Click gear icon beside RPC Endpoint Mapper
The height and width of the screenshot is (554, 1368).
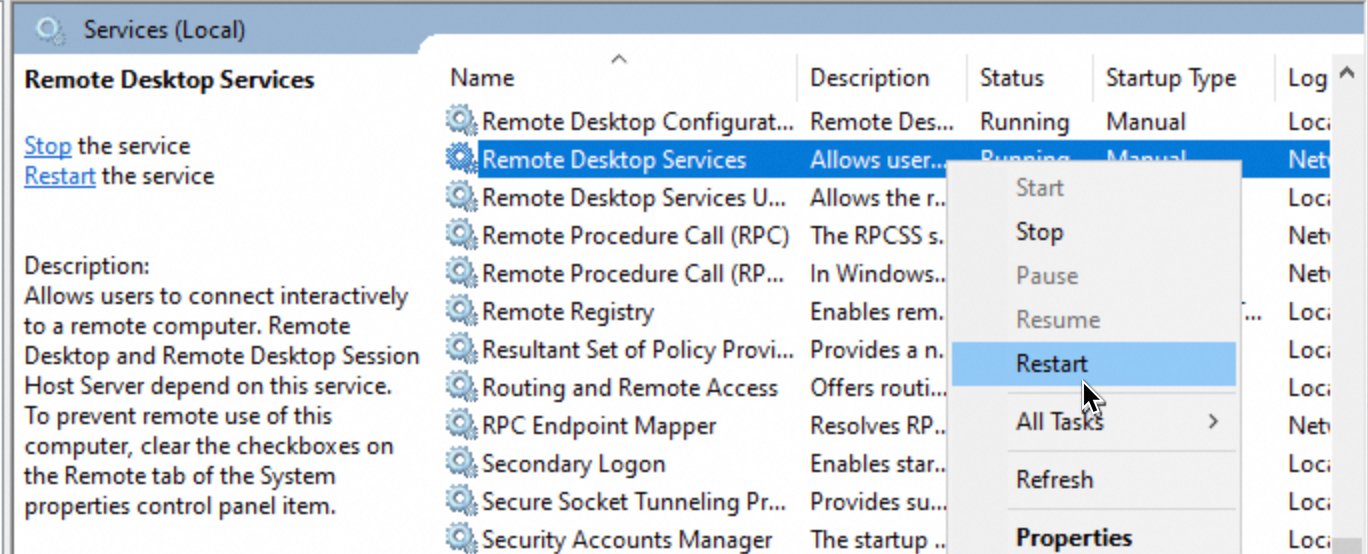click(461, 426)
